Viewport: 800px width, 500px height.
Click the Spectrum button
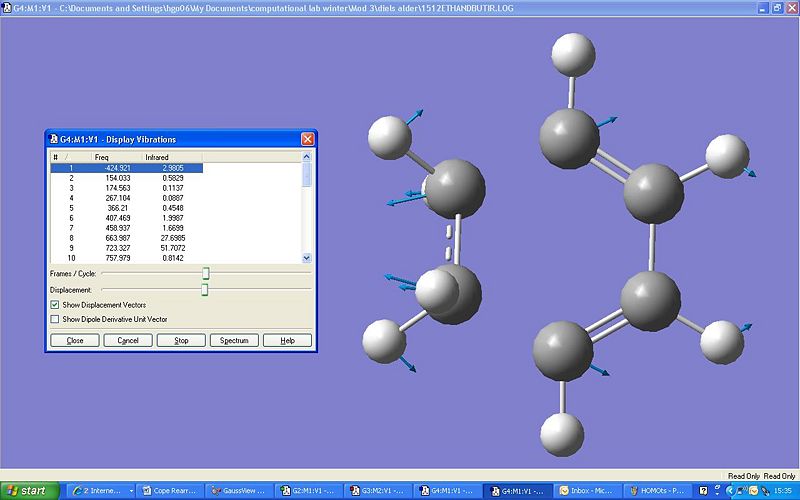coord(234,340)
